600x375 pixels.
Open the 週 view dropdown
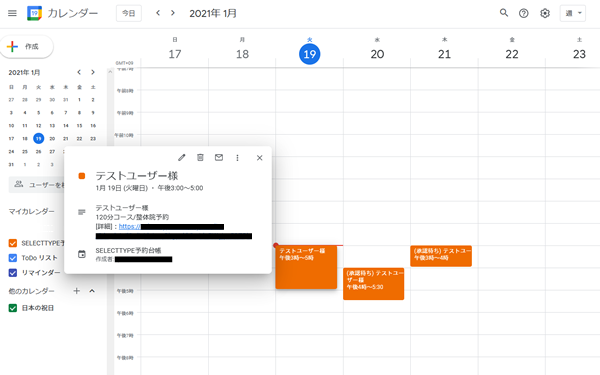[x=573, y=13]
